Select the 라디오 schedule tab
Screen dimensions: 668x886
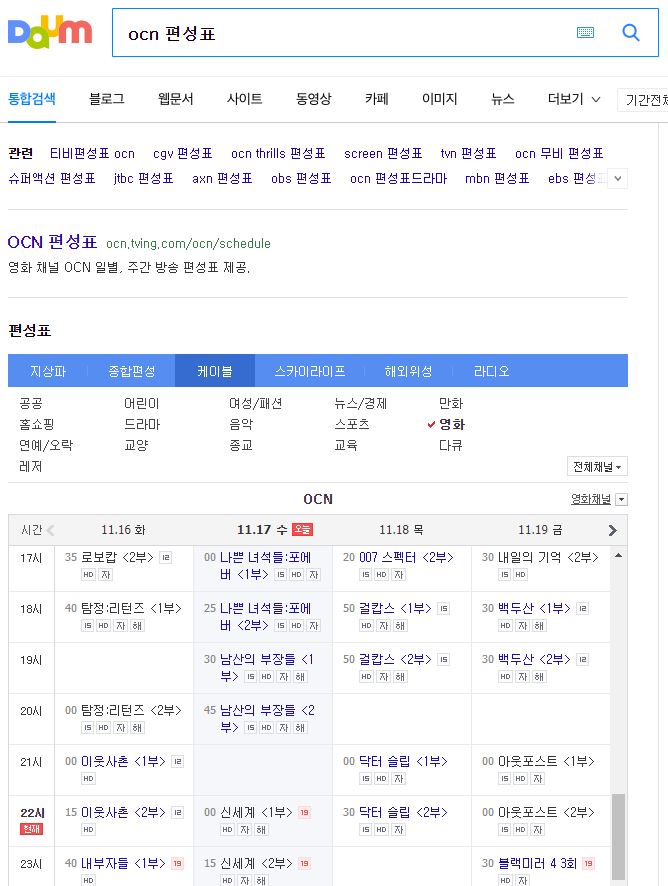click(x=492, y=371)
